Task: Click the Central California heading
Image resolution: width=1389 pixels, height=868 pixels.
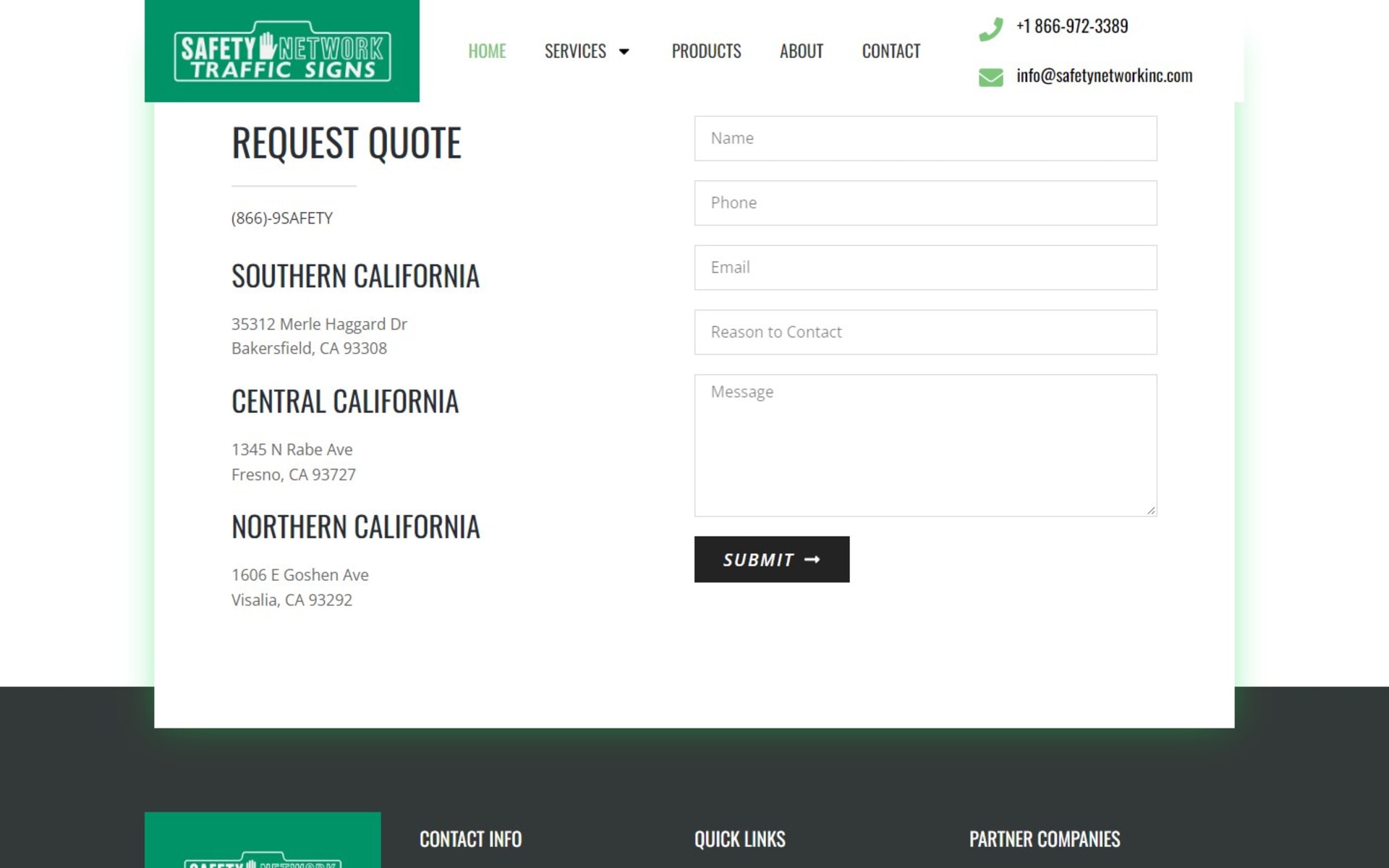Action: 345,401
